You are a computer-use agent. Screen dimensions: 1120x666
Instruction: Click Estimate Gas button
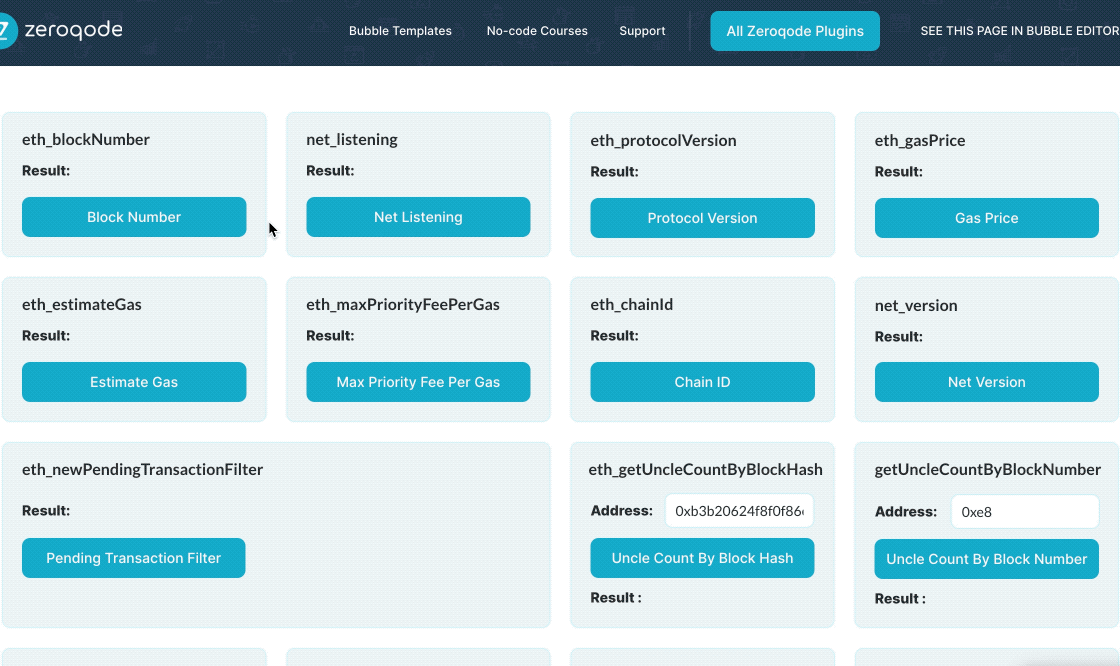(x=134, y=382)
